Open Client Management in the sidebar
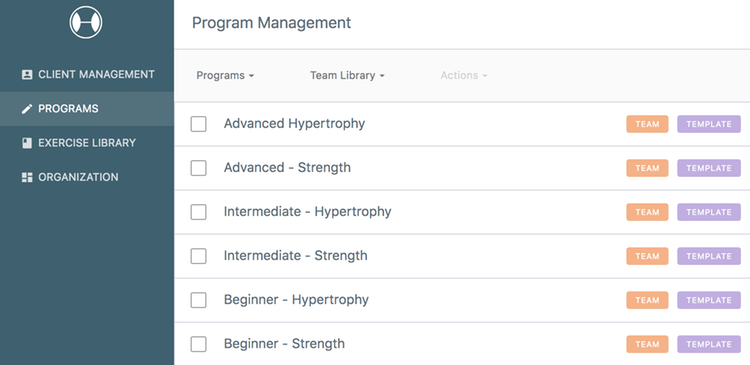 point(87,75)
